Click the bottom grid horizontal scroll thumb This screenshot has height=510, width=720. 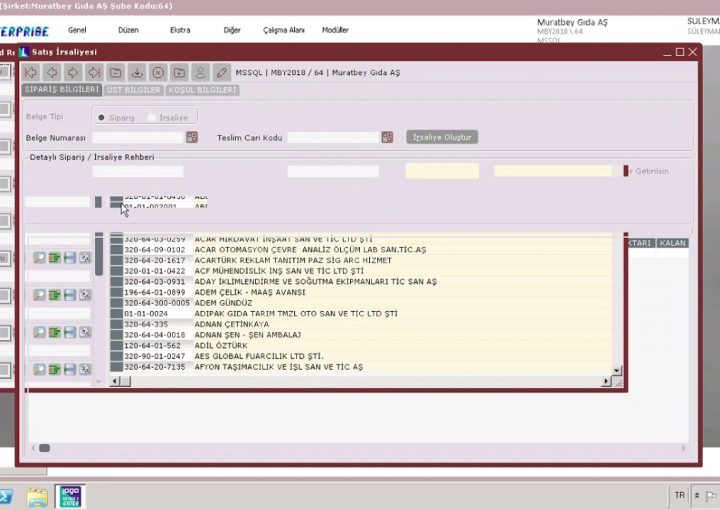45,448
